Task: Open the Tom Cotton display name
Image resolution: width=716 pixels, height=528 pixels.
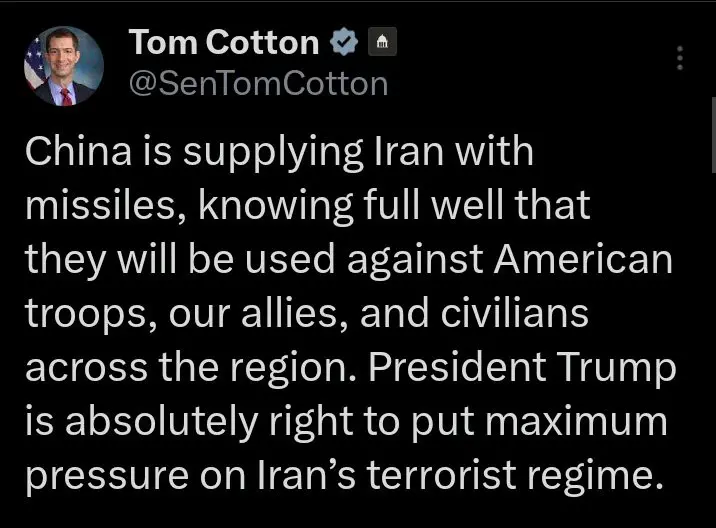Action: point(224,42)
